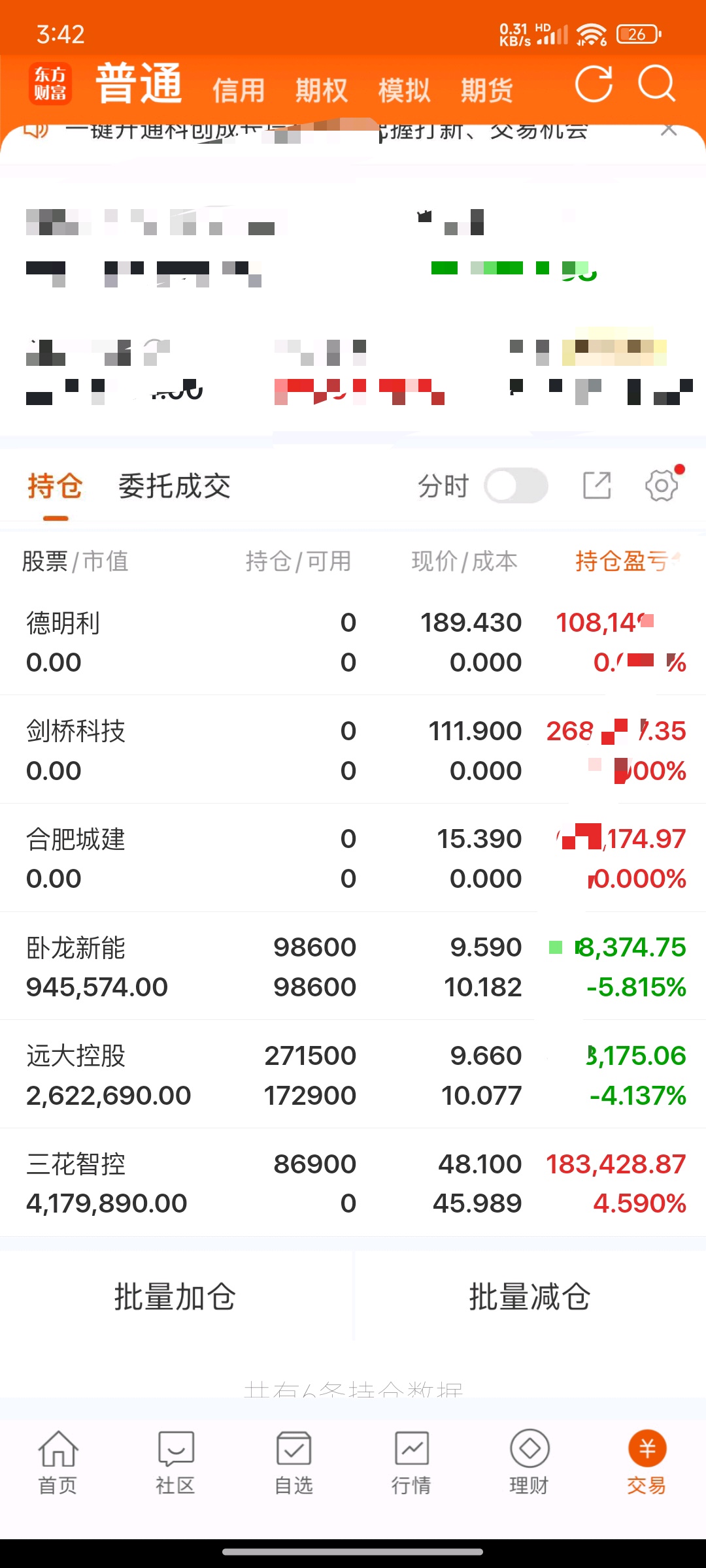The width and height of the screenshot is (706, 1568).
Task: Switch to 期权 tab
Action: click(x=321, y=90)
